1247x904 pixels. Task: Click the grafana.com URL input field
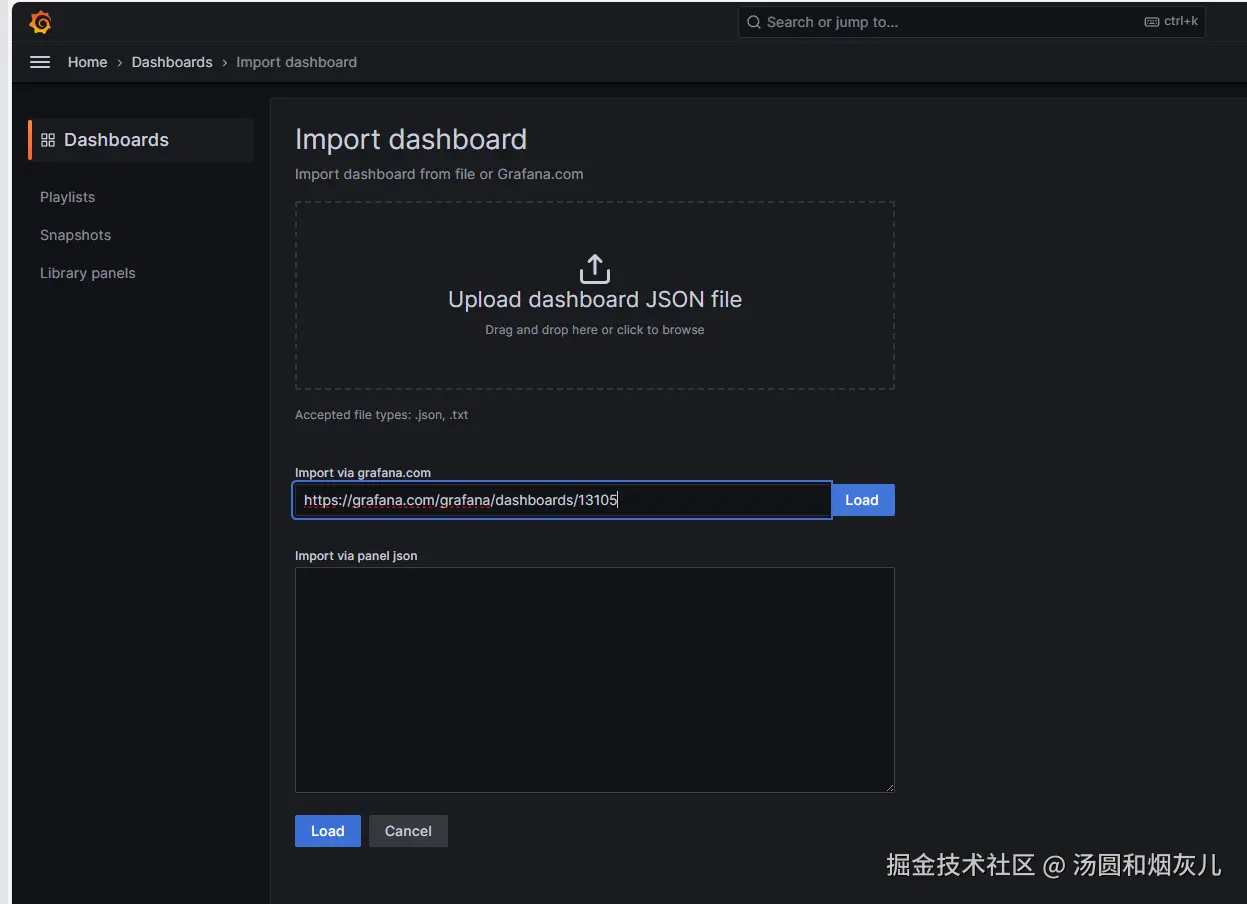click(x=562, y=500)
